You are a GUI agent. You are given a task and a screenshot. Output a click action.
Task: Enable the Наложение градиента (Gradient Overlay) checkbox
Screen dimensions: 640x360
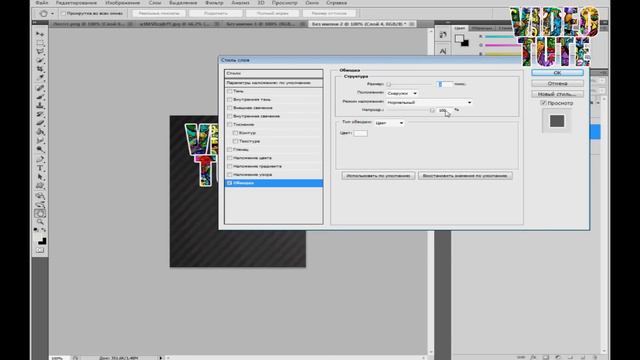[x=229, y=166]
